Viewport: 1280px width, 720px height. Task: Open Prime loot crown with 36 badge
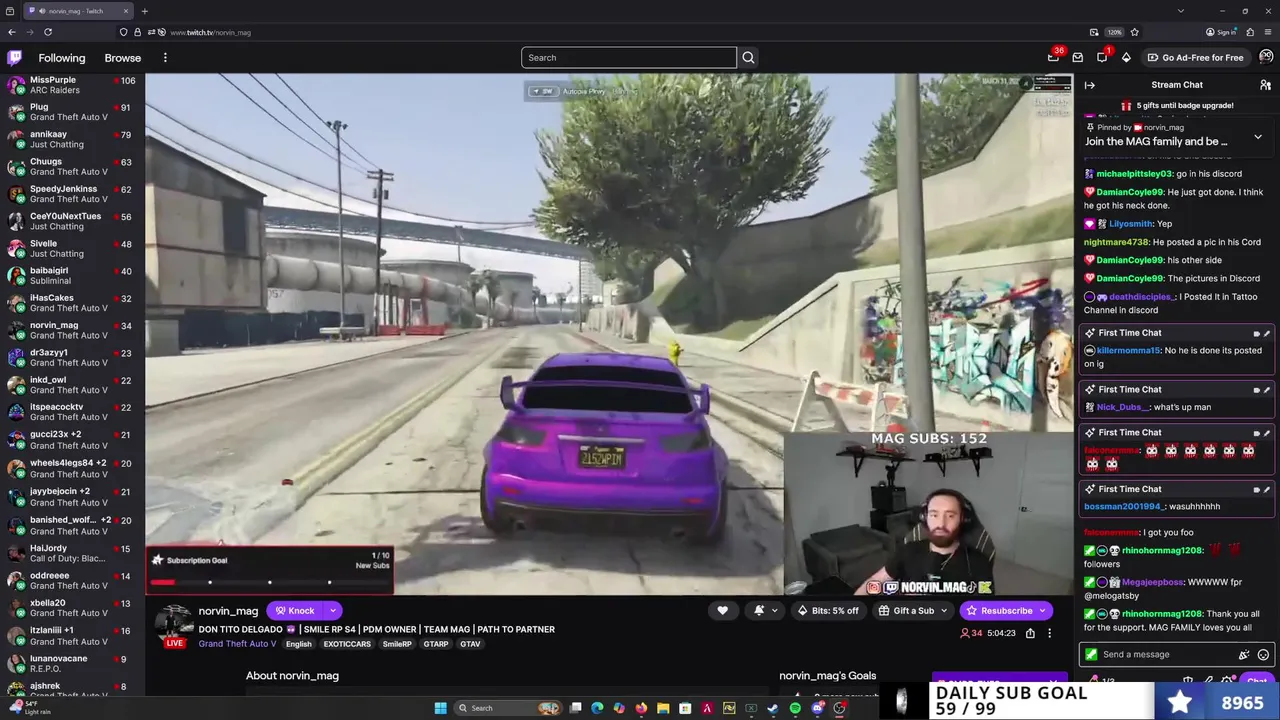point(1053,58)
